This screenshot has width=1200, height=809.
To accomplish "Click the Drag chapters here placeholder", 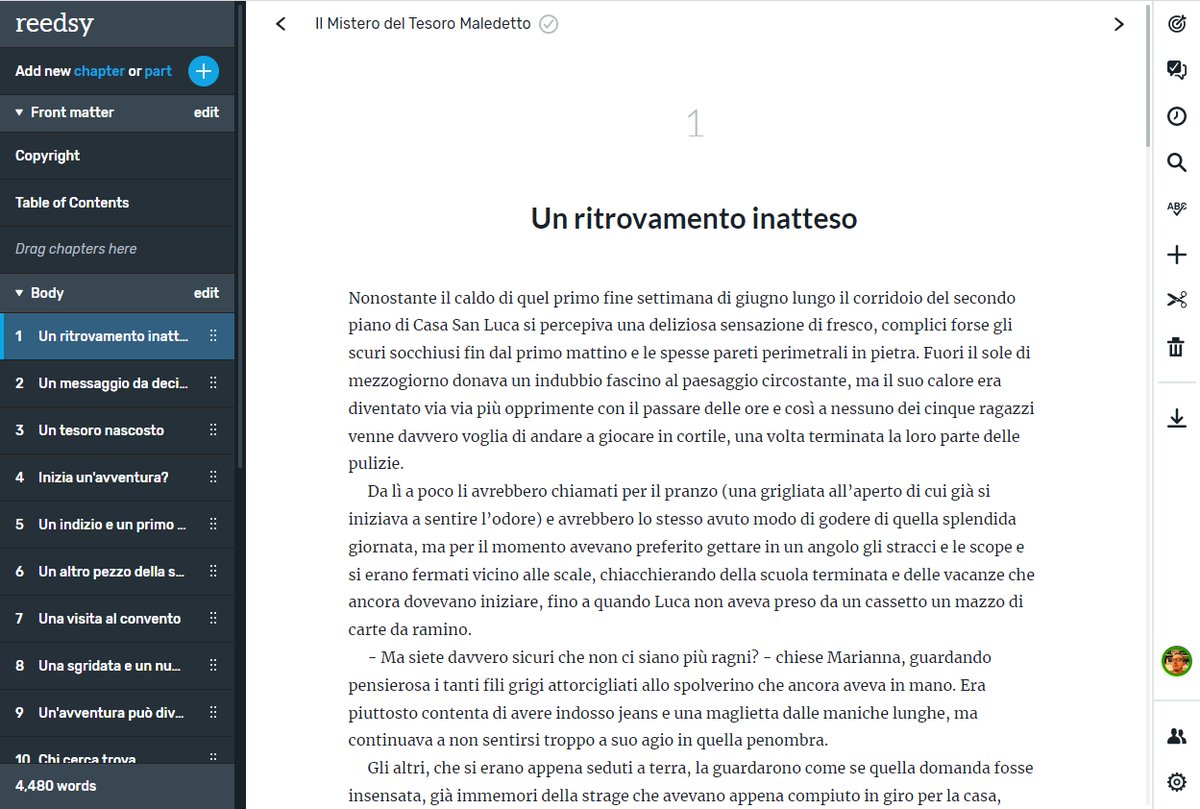I will click(76, 249).
